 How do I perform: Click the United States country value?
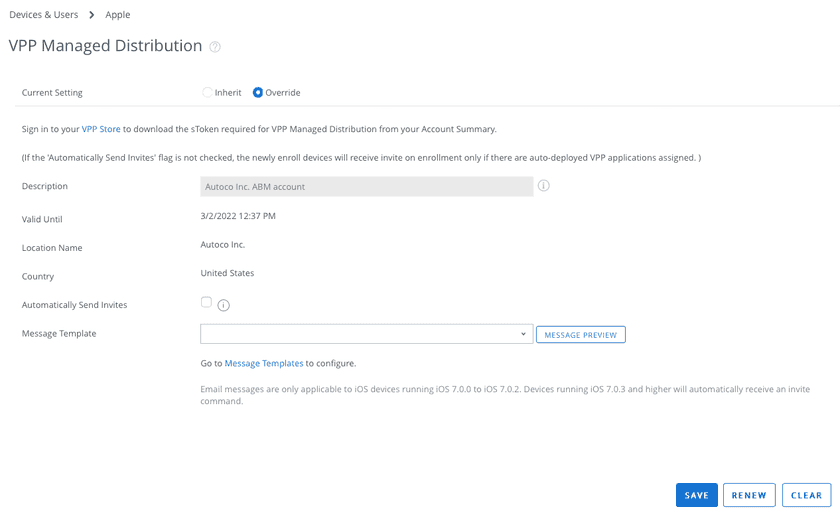click(x=227, y=273)
